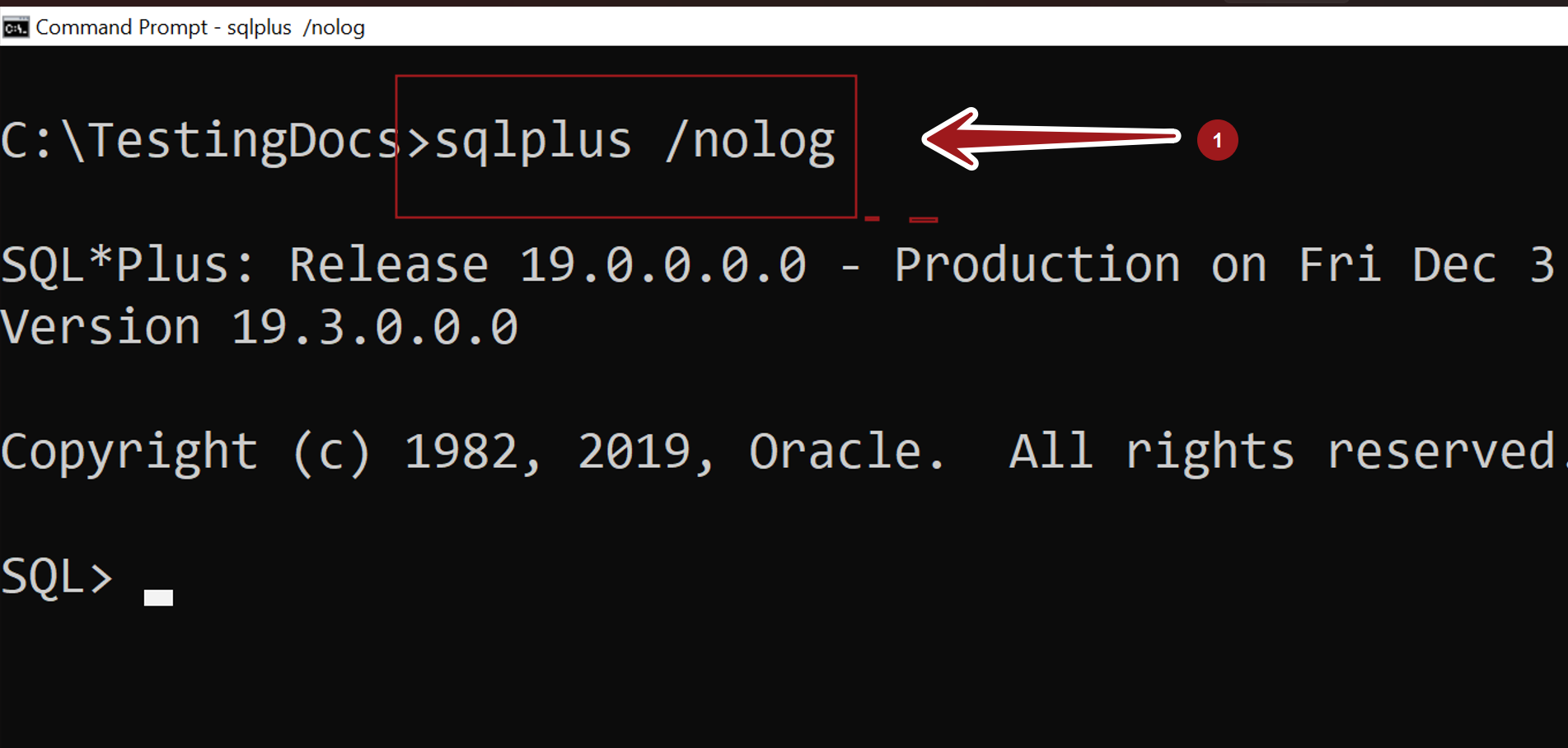Click the typed command 'sqlplus /nolog'
Screen dimensions: 1568x748
click(x=634, y=142)
